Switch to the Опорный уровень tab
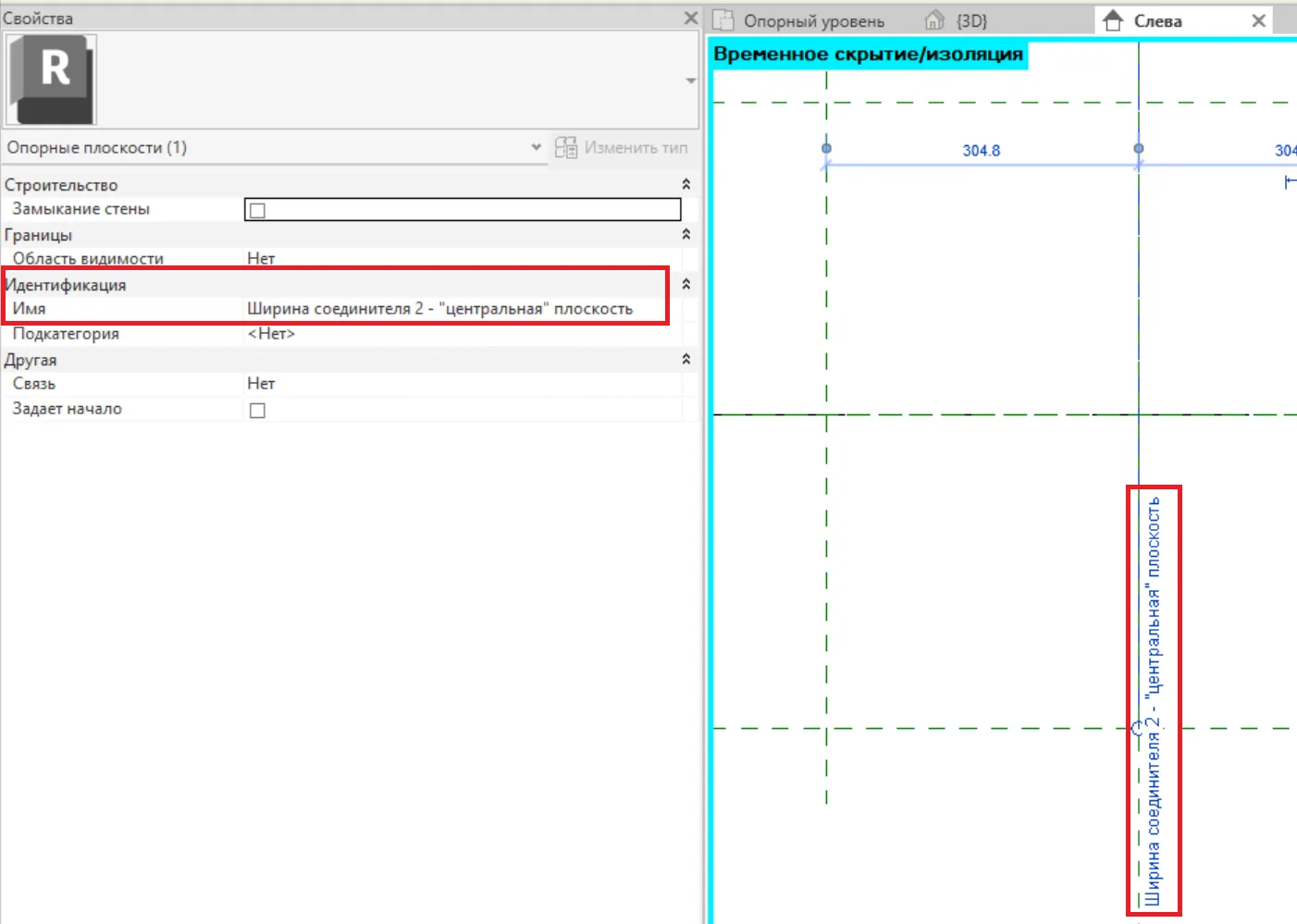Image resolution: width=1297 pixels, height=924 pixels. pyautogui.click(x=813, y=21)
